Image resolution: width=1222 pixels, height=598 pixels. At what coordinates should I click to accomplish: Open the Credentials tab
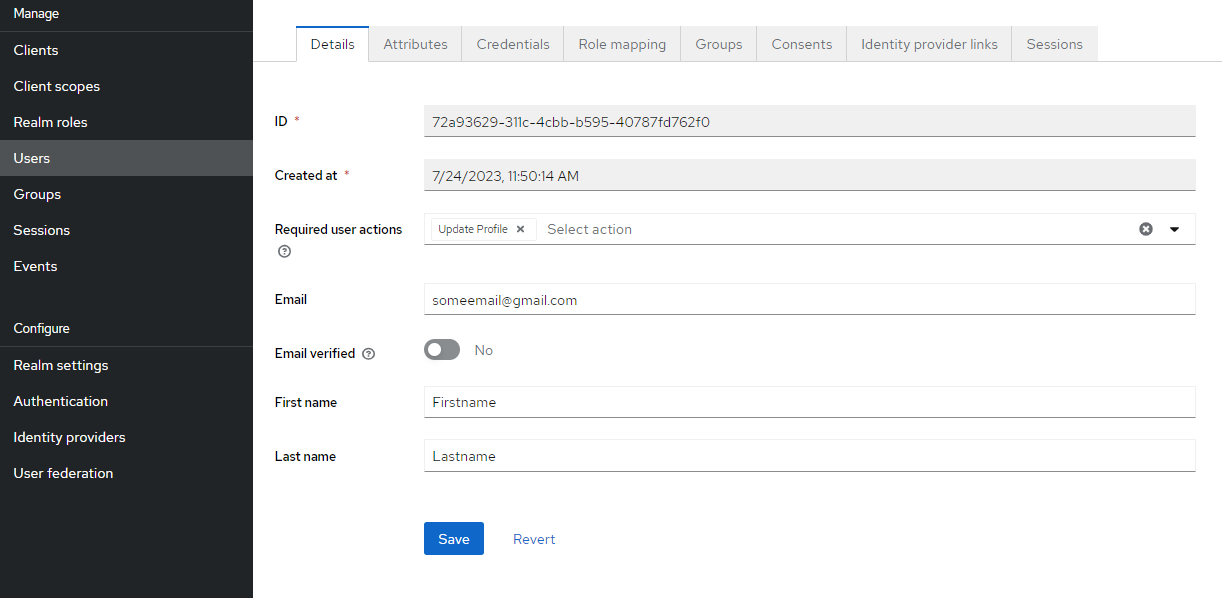(512, 43)
